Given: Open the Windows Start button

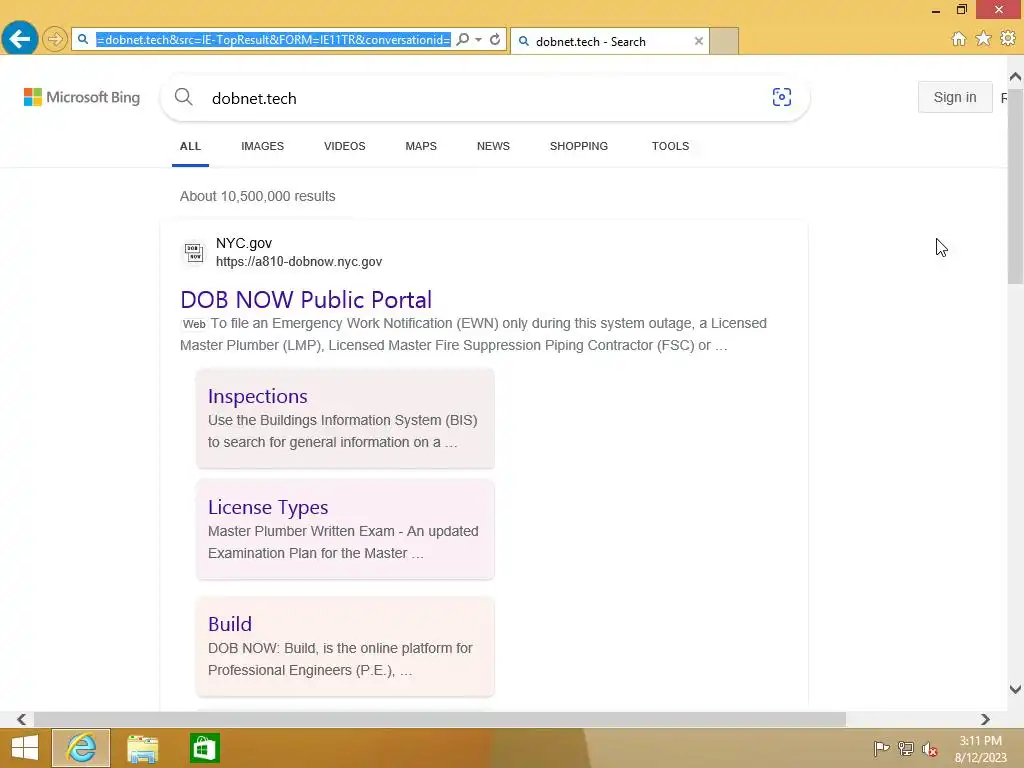Looking at the screenshot, I should pyautogui.click(x=25, y=748).
